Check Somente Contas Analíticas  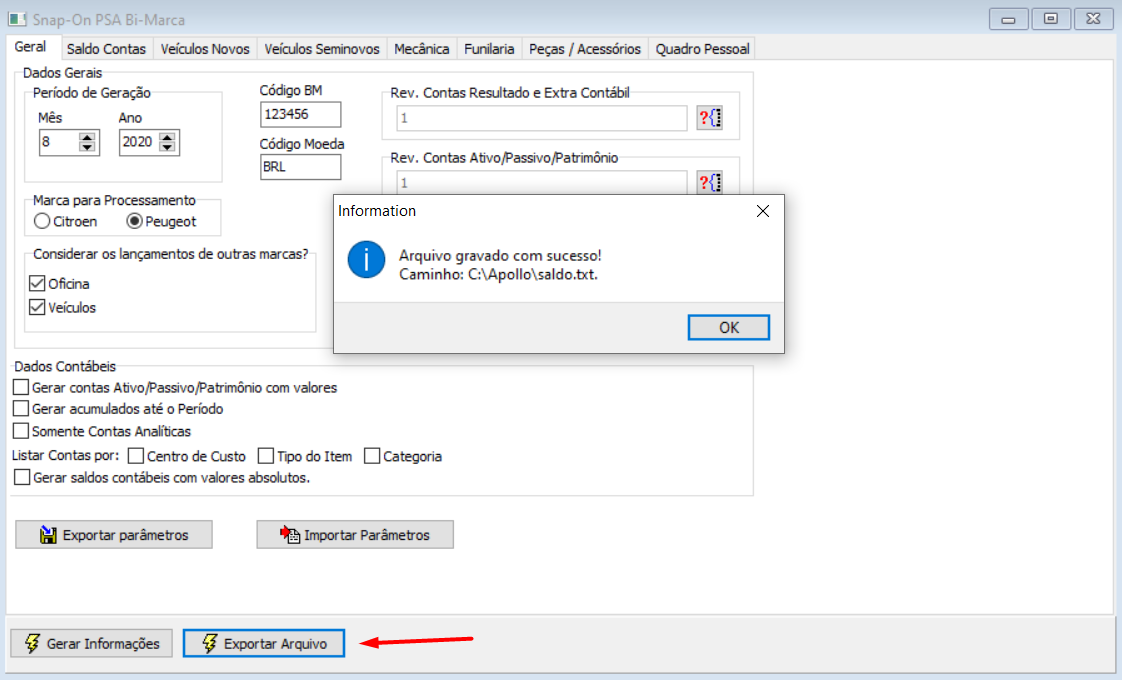point(21,431)
